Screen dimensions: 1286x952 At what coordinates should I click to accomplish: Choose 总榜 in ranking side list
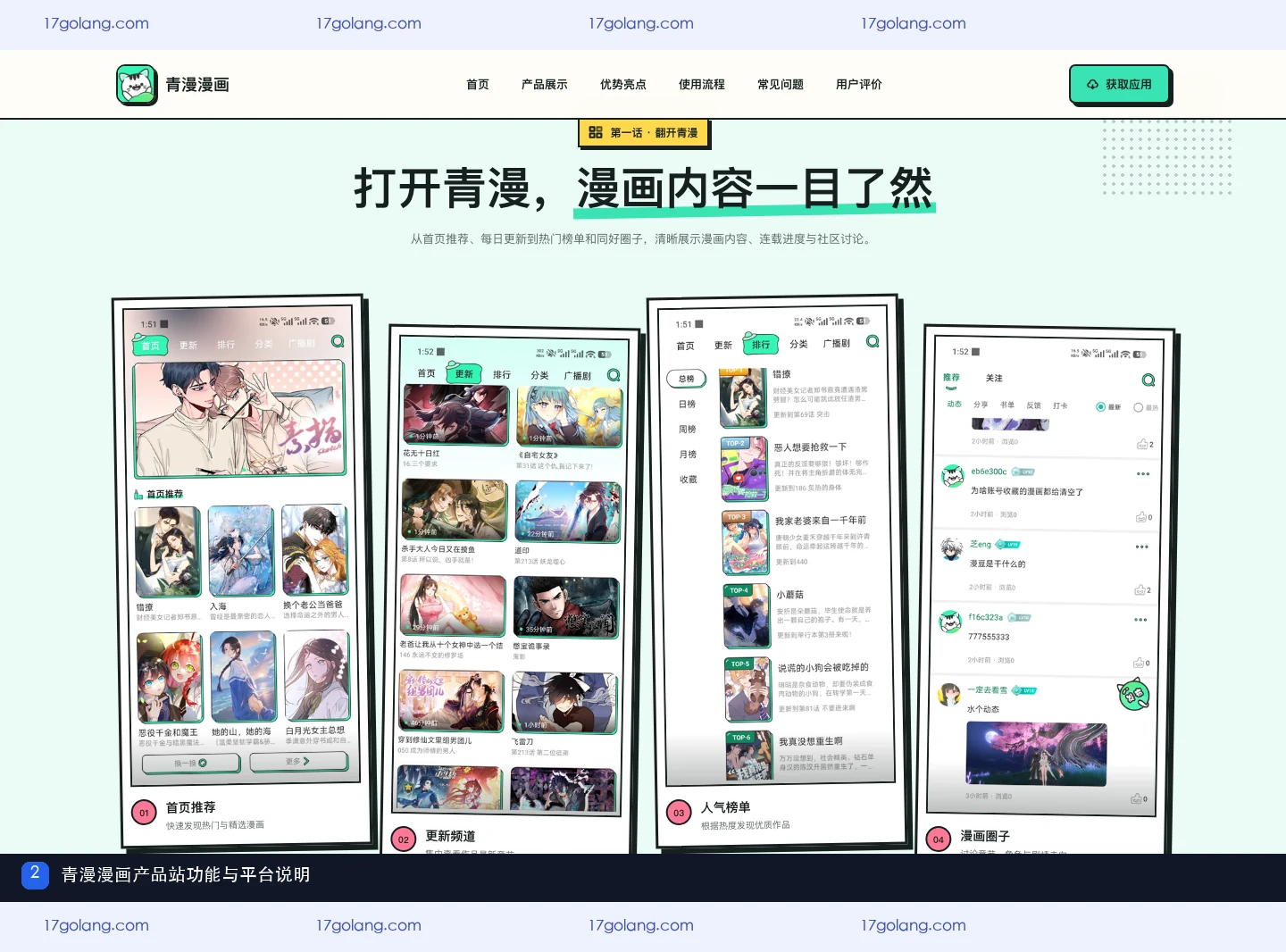(x=687, y=379)
